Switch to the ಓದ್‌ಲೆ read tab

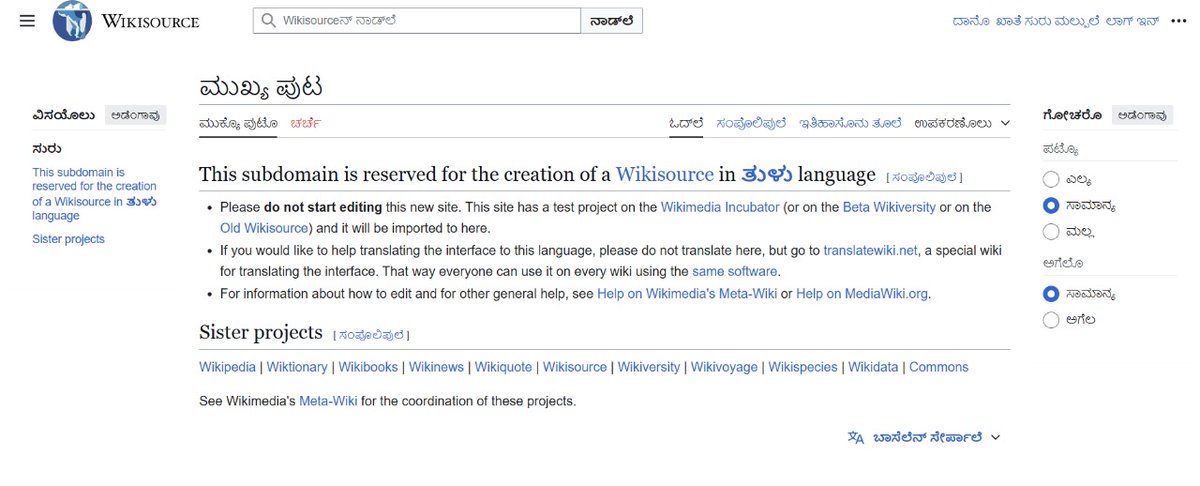[686, 123]
